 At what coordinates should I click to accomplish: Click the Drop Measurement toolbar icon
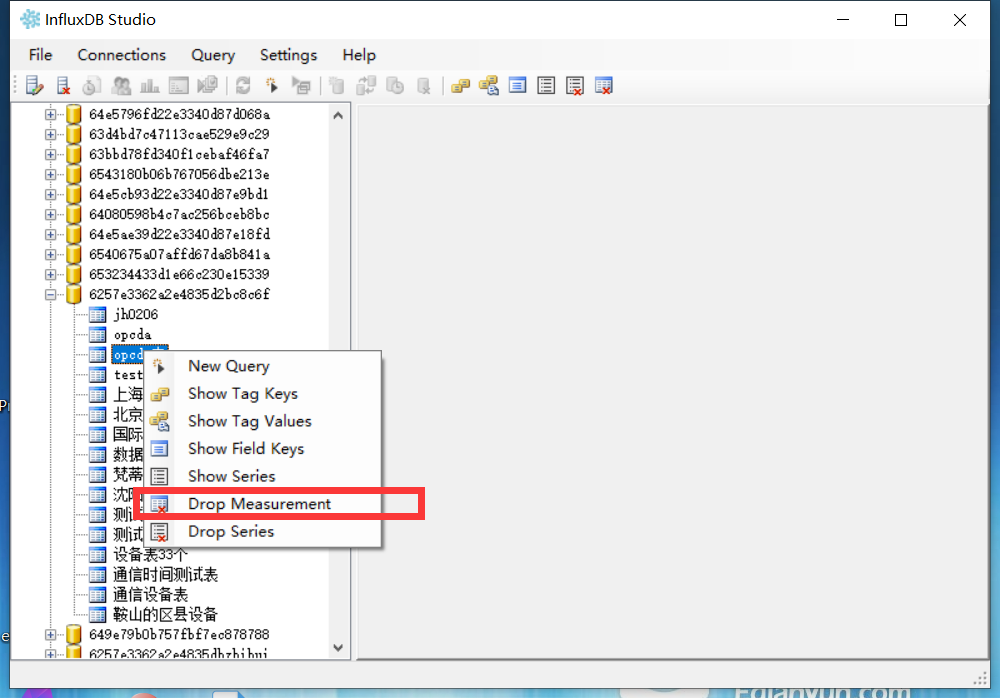pyautogui.click(x=603, y=85)
